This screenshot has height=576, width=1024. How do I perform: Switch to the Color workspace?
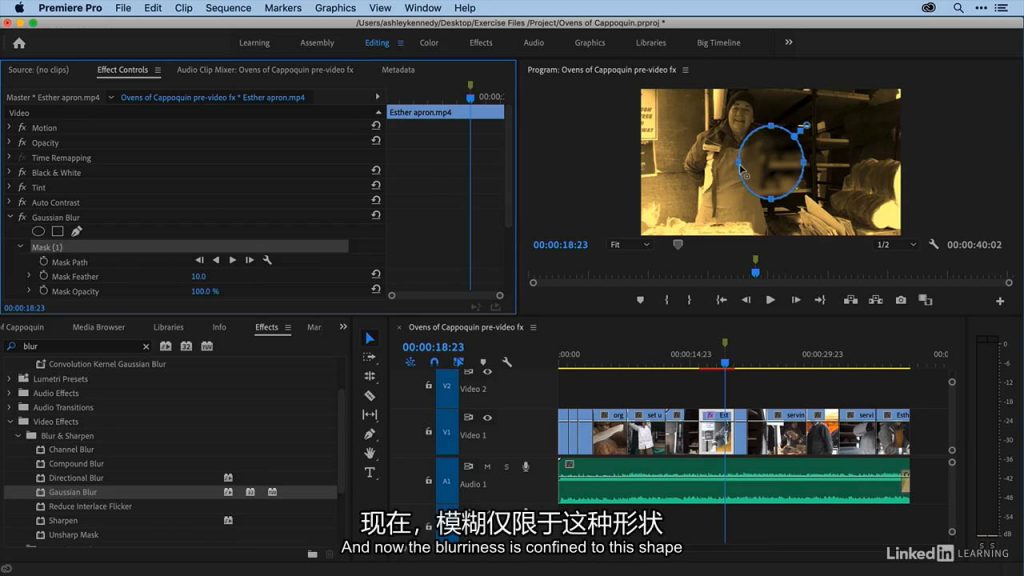(x=429, y=42)
